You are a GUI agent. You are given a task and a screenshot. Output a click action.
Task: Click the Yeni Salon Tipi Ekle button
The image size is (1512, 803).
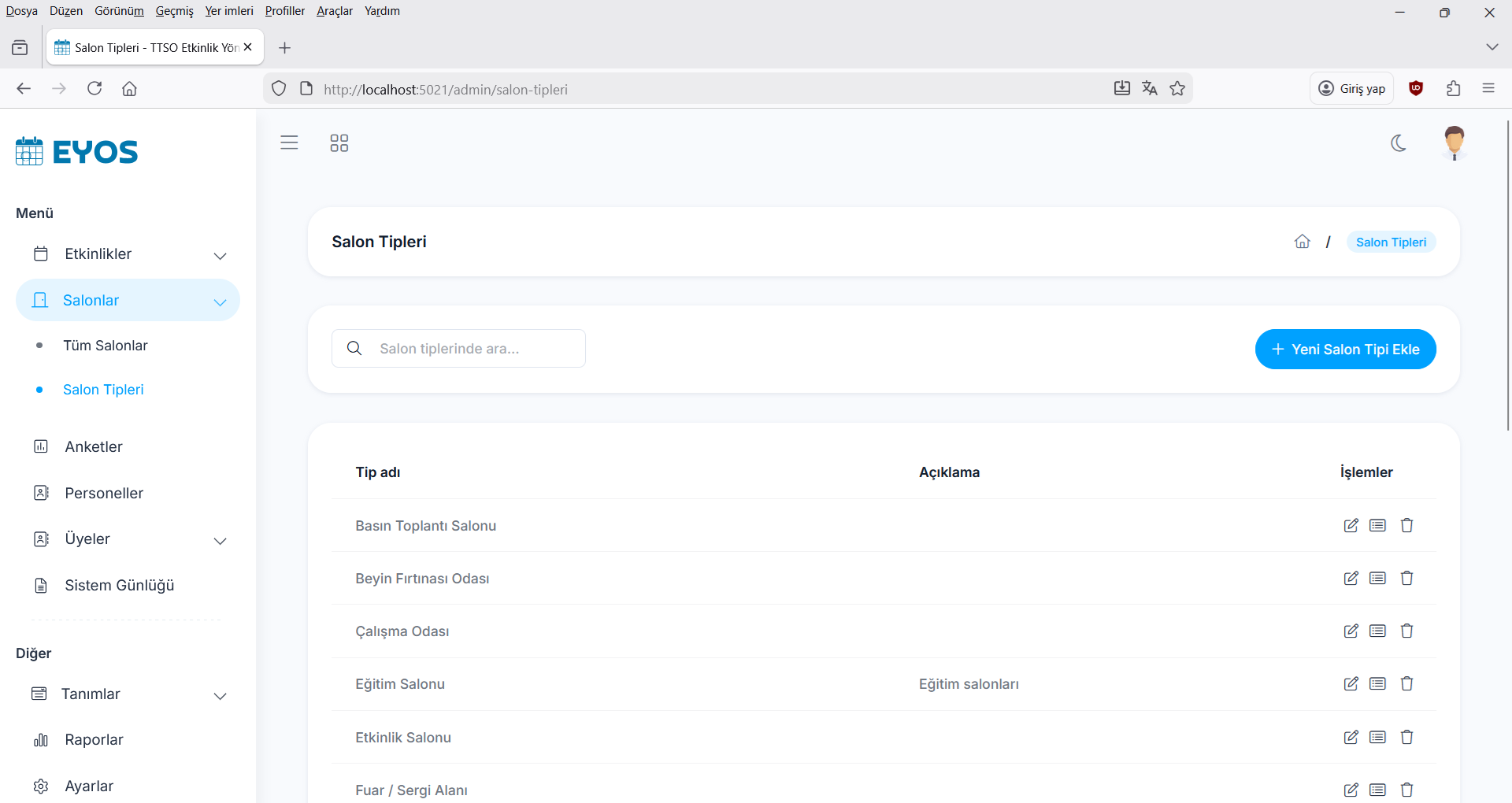[1345, 350]
